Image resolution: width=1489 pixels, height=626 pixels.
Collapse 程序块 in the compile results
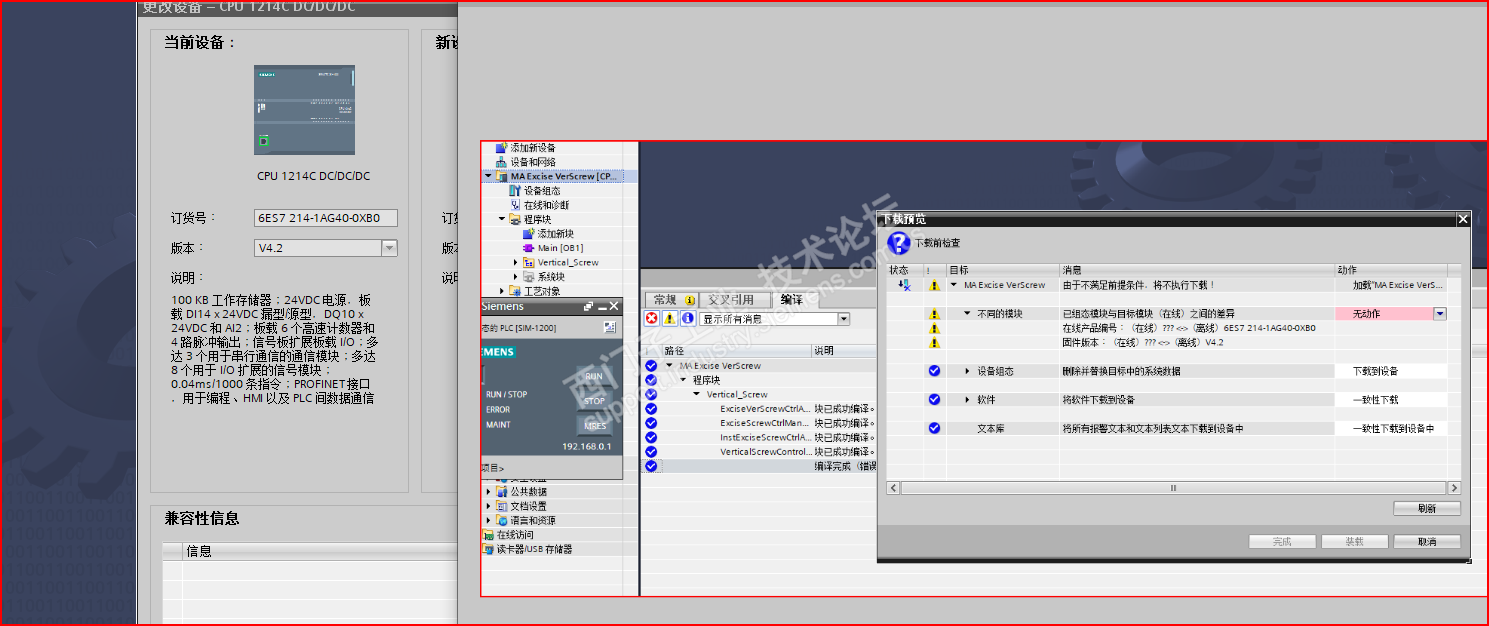[x=684, y=380]
